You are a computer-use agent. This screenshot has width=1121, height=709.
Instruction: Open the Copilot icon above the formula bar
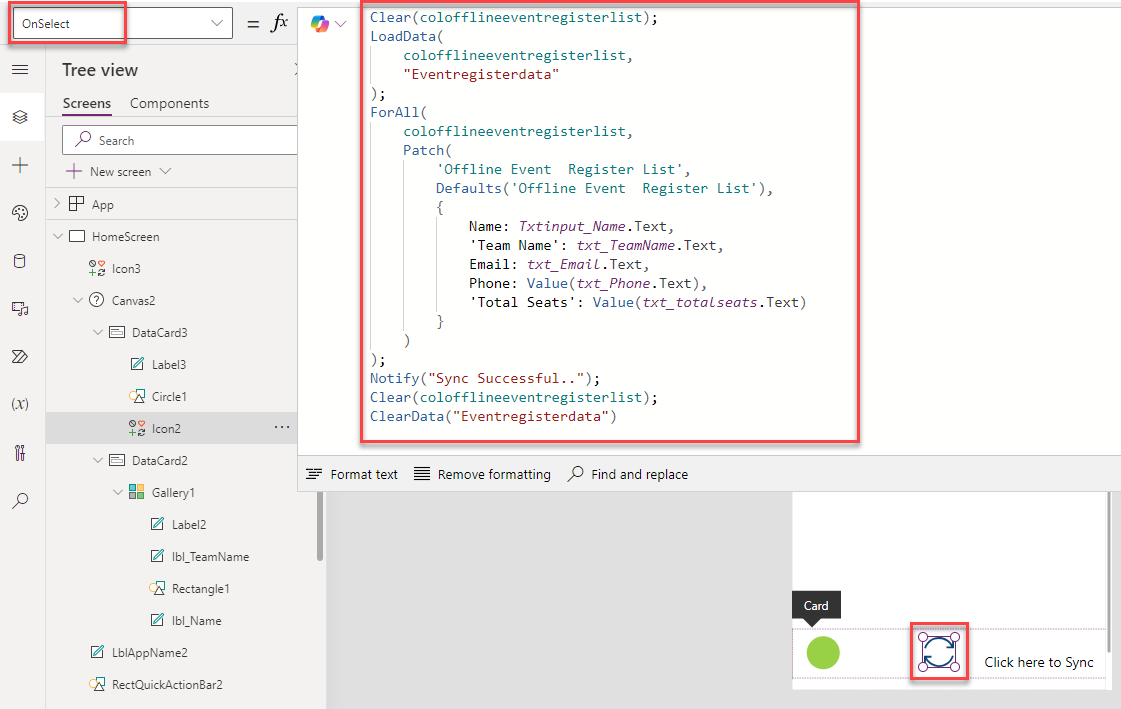pos(321,22)
